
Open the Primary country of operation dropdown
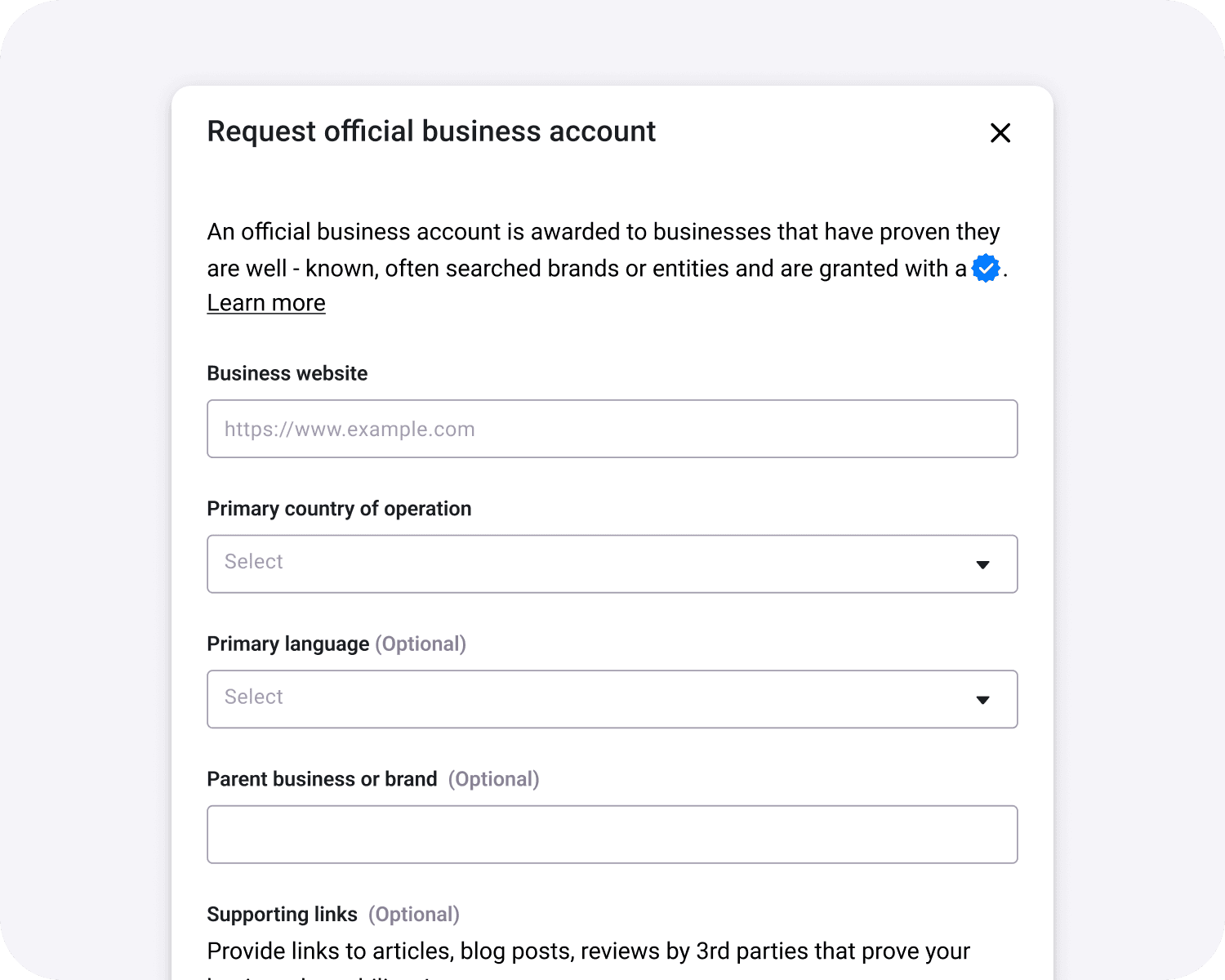(x=612, y=563)
